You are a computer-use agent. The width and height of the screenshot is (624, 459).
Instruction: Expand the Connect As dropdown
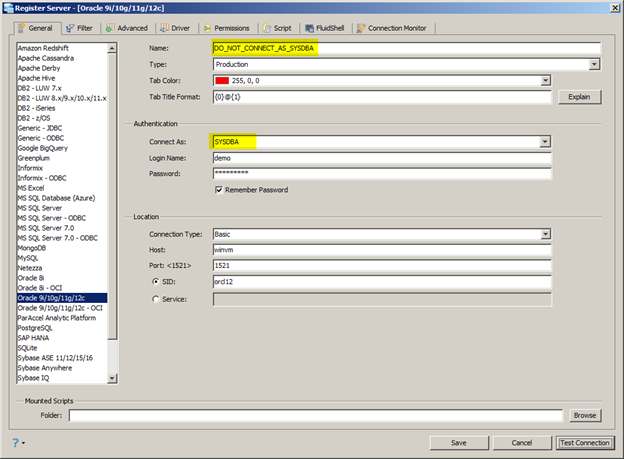(x=545, y=142)
